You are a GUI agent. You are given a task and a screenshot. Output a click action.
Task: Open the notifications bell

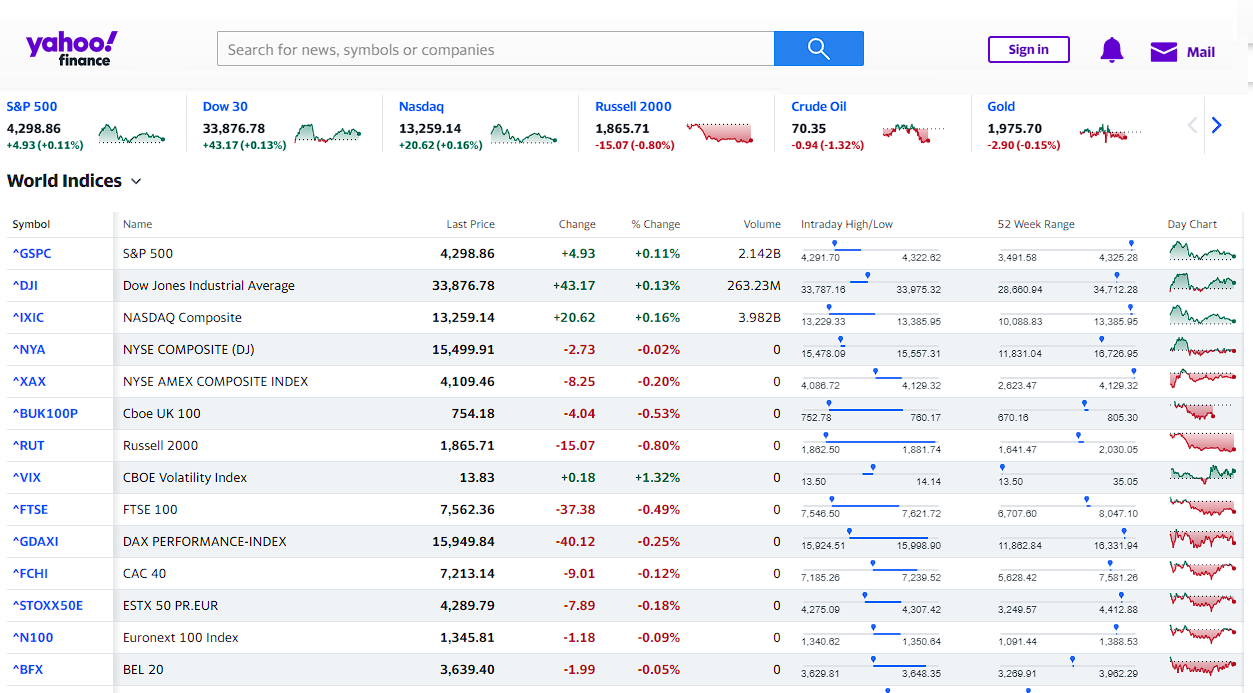1112,50
